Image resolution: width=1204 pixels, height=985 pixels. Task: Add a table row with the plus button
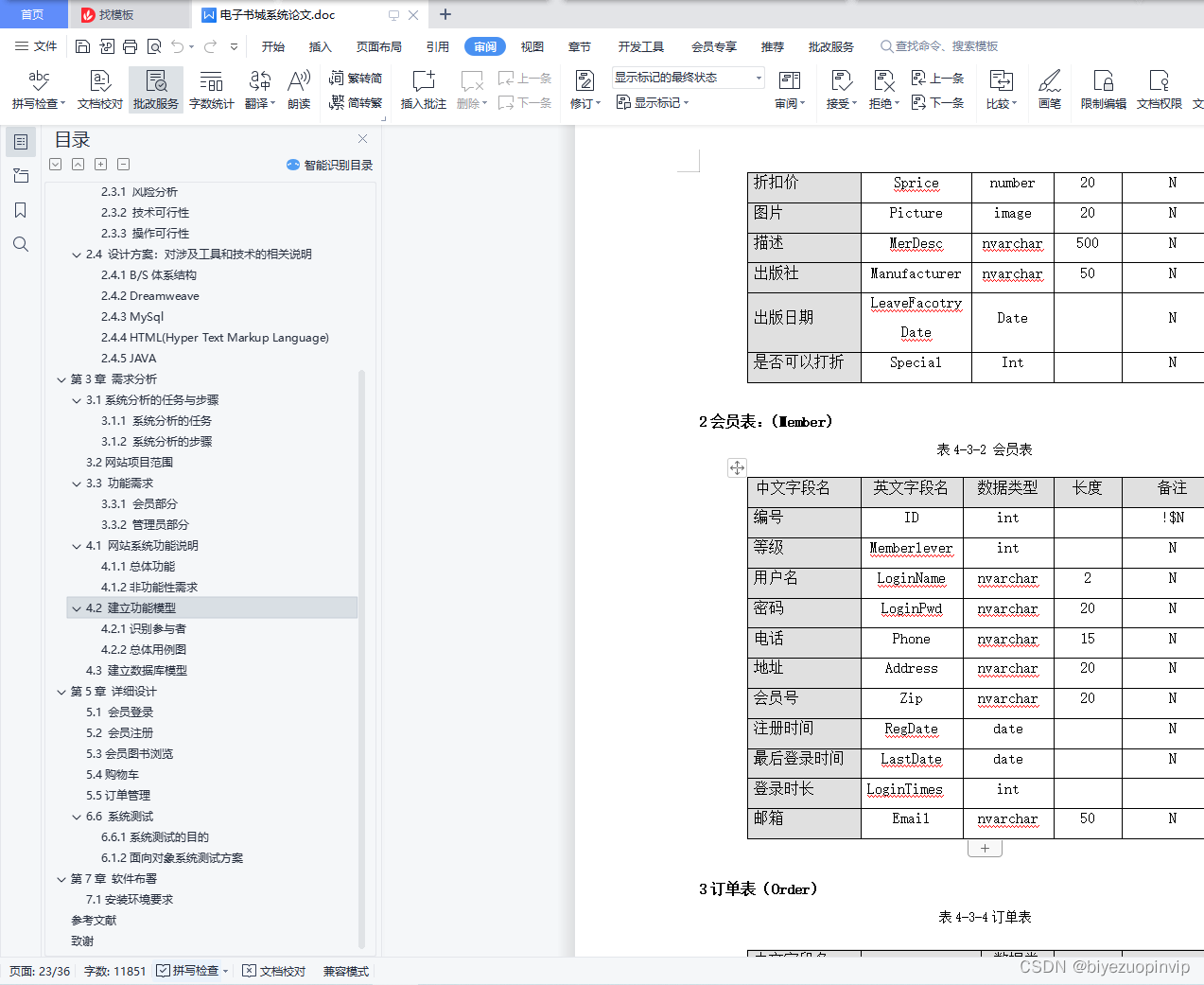985,849
